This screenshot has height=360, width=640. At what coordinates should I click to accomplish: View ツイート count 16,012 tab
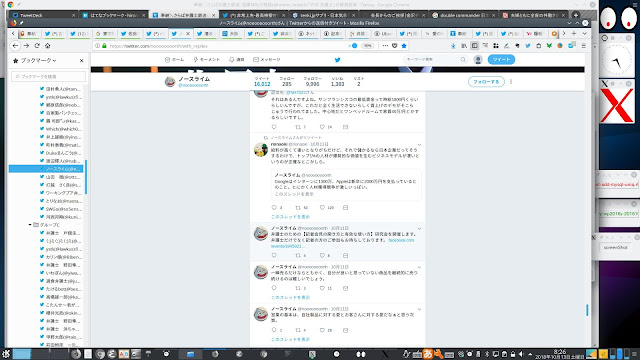tap(262, 82)
